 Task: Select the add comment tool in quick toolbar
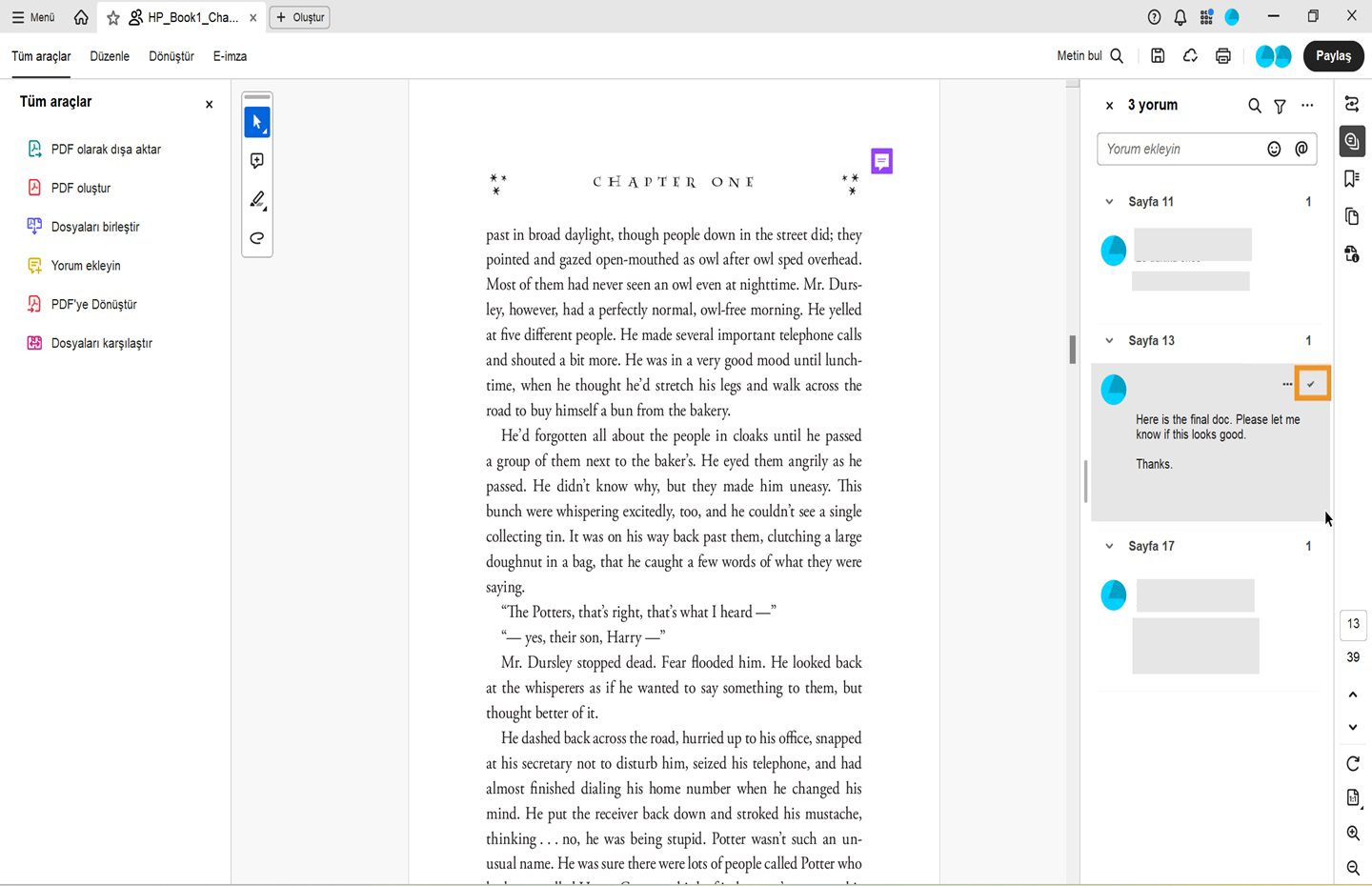[257, 161]
